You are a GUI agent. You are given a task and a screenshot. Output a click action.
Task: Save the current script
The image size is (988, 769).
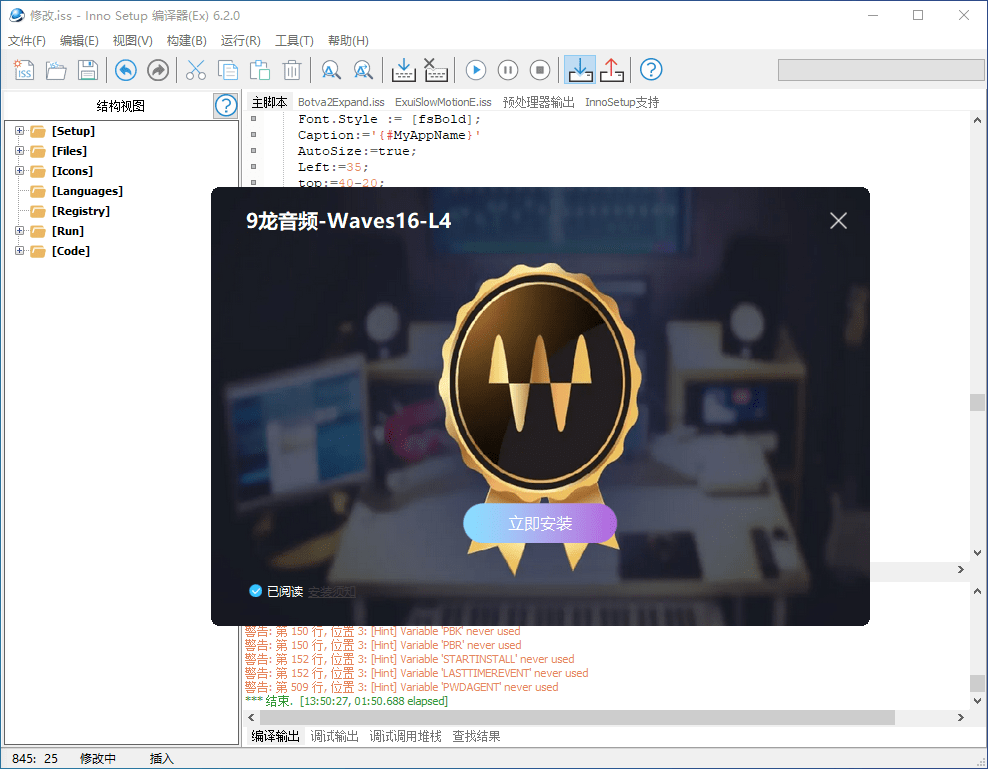(x=88, y=70)
